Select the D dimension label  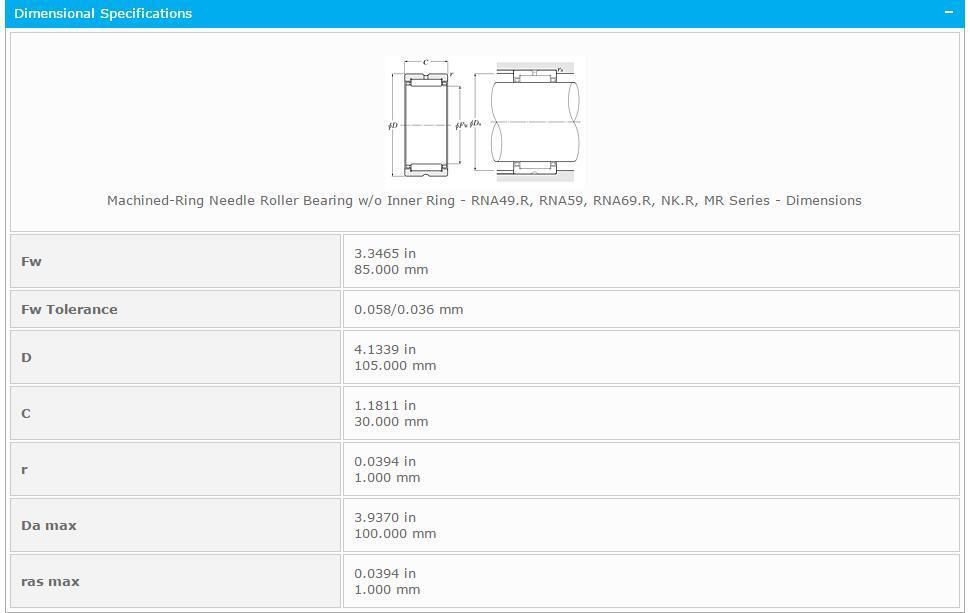pyautogui.click(x=26, y=357)
